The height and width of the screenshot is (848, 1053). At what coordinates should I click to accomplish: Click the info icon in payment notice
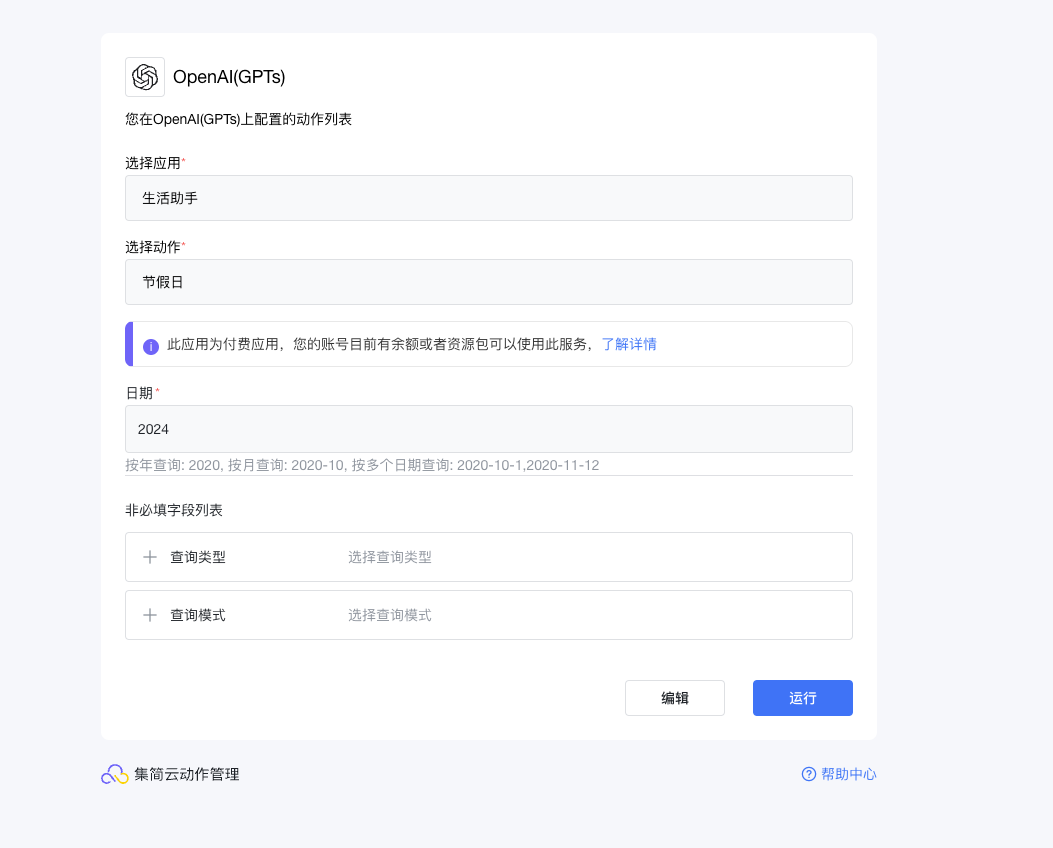click(x=150, y=346)
